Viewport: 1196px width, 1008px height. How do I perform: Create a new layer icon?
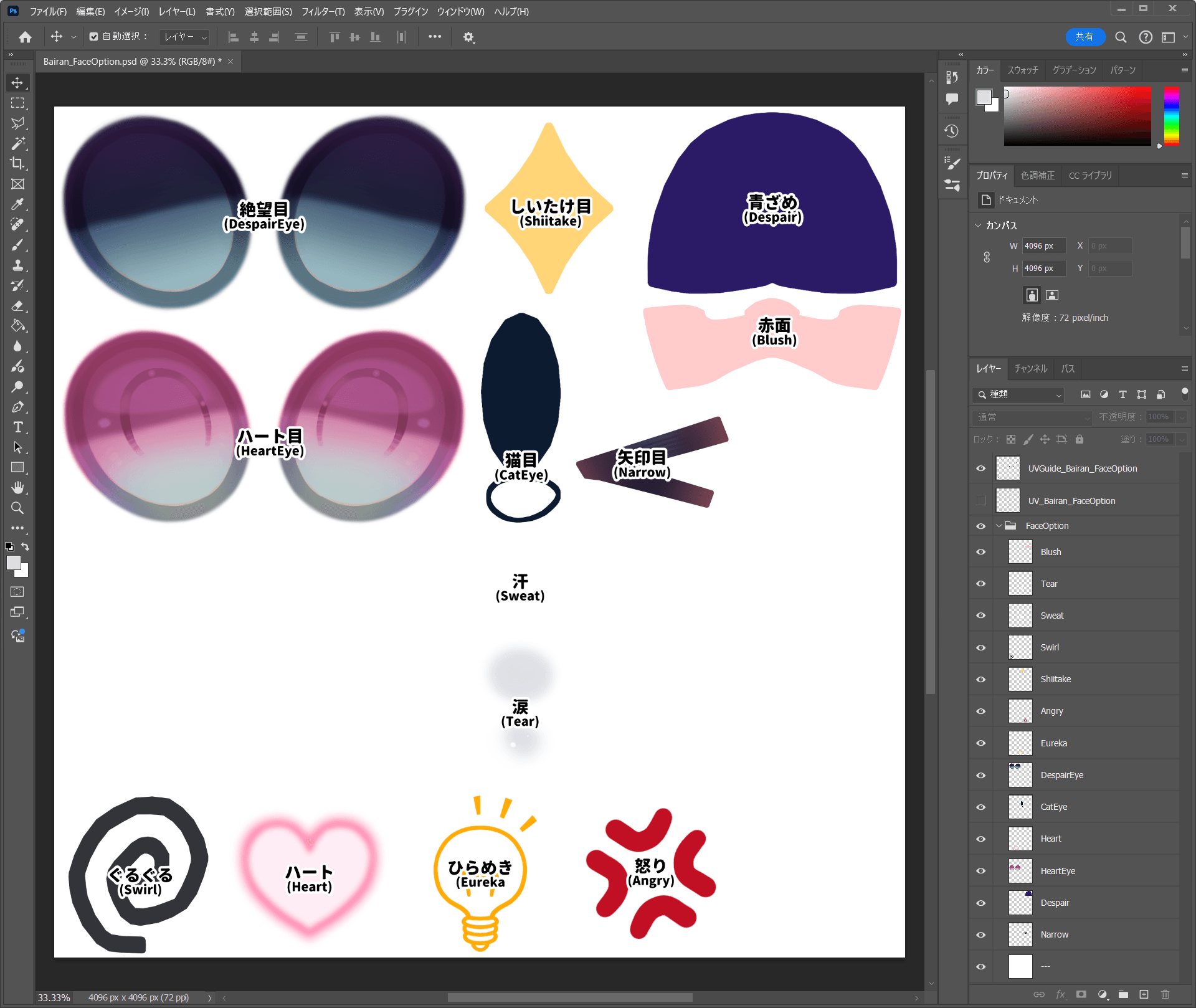click(1144, 994)
